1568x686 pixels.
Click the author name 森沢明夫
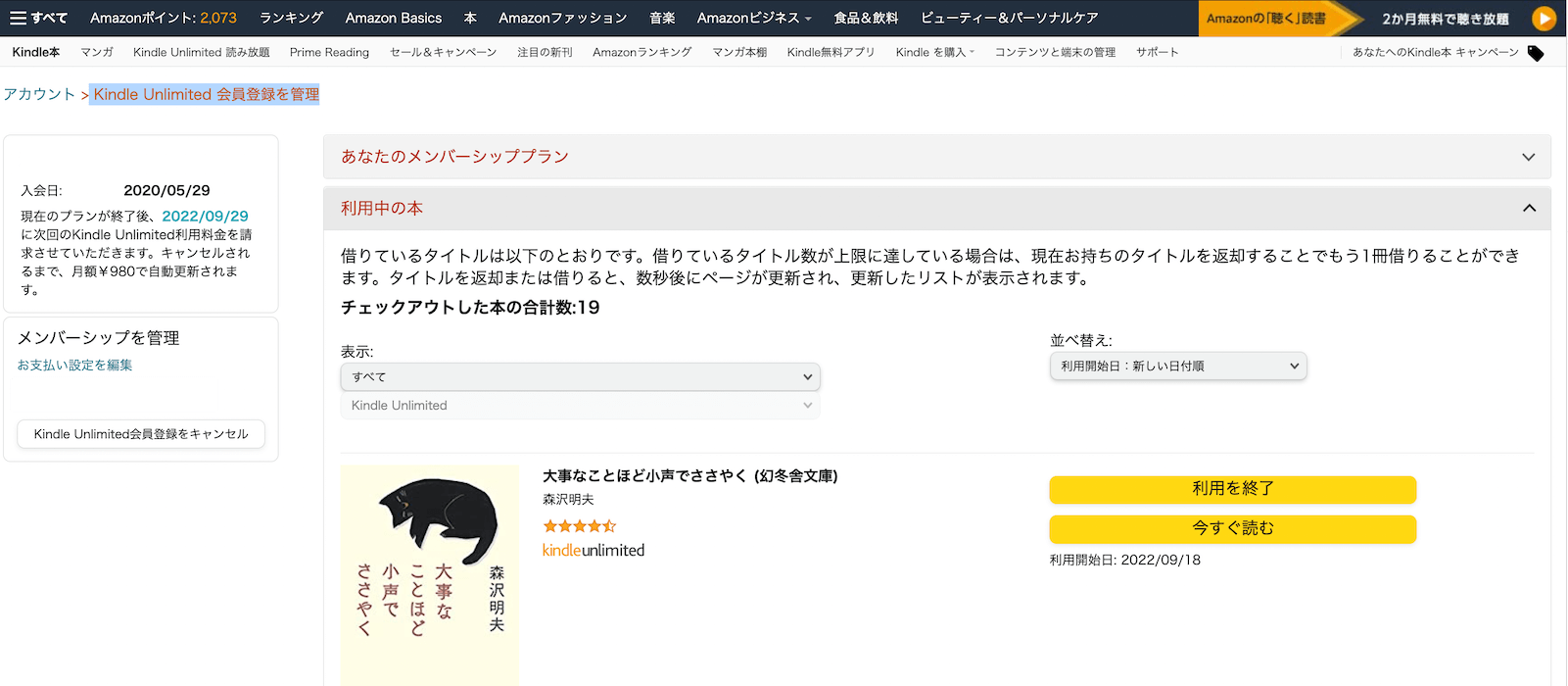tap(568, 500)
